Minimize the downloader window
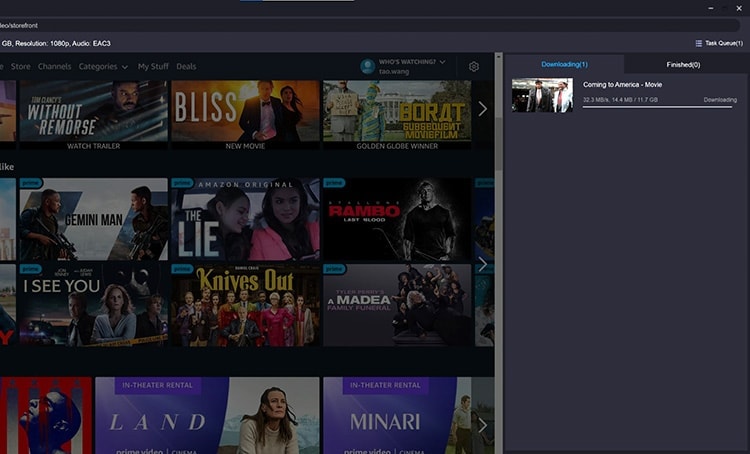 [x=711, y=8]
